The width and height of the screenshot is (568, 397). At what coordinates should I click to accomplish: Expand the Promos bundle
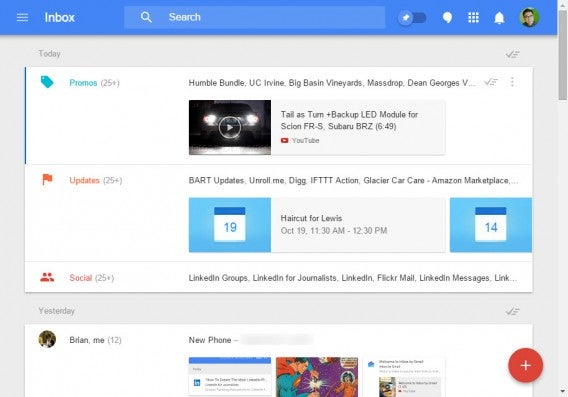83,83
